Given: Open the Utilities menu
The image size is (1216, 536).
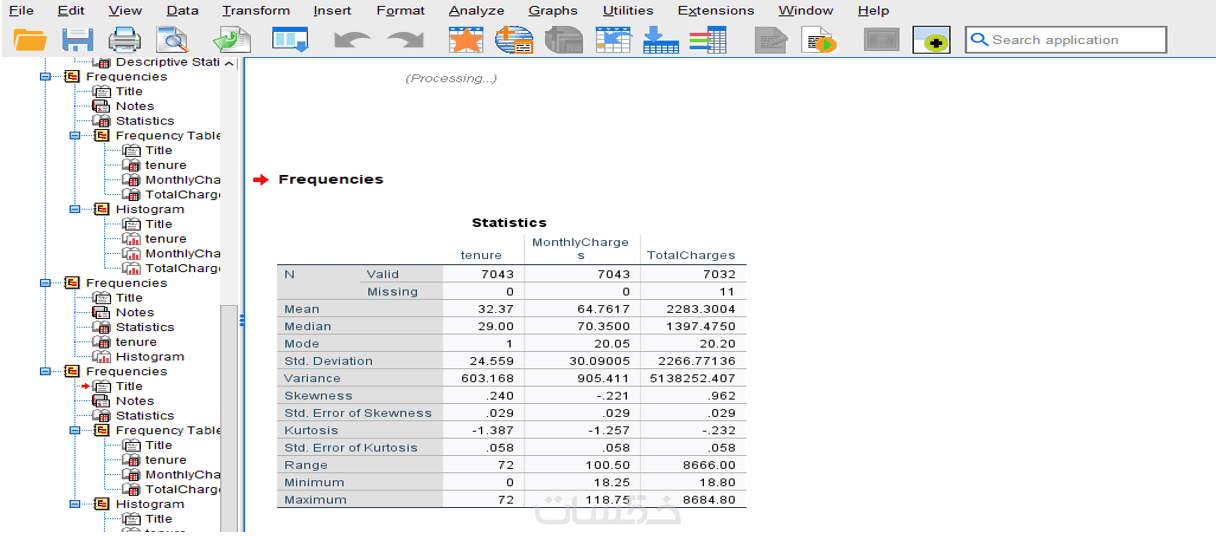Looking at the screenshot, I should click(x=628, y=11).
